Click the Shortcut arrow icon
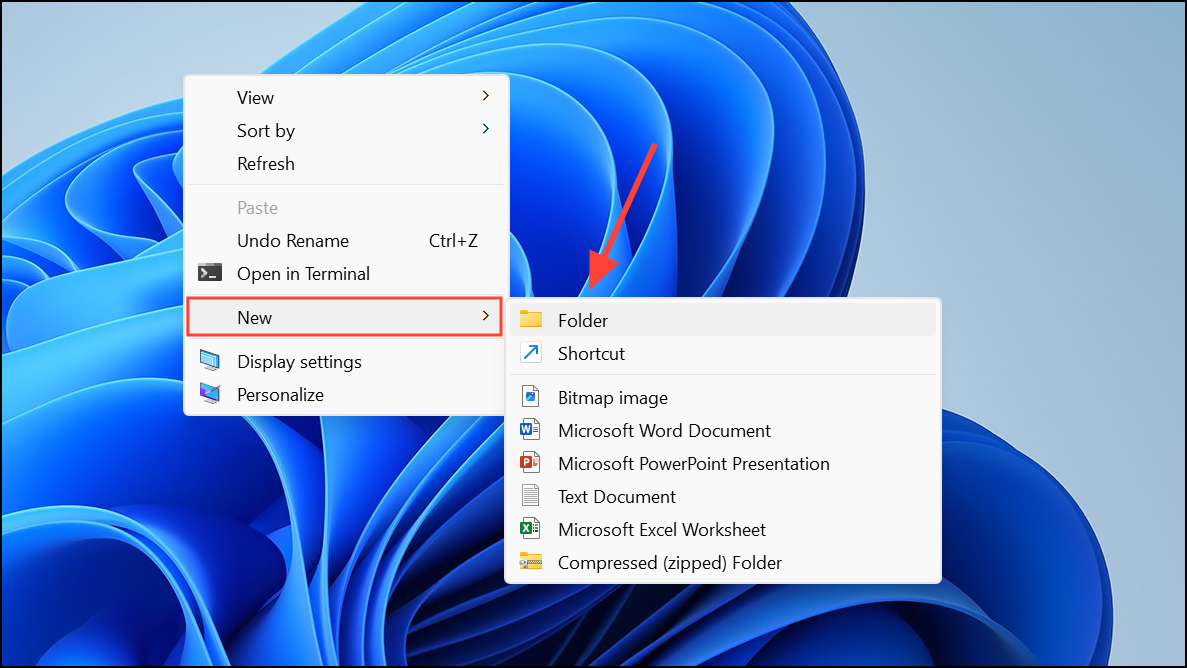Image resolution: width=1187 pixels, height=668 pixels. [531, 353]
